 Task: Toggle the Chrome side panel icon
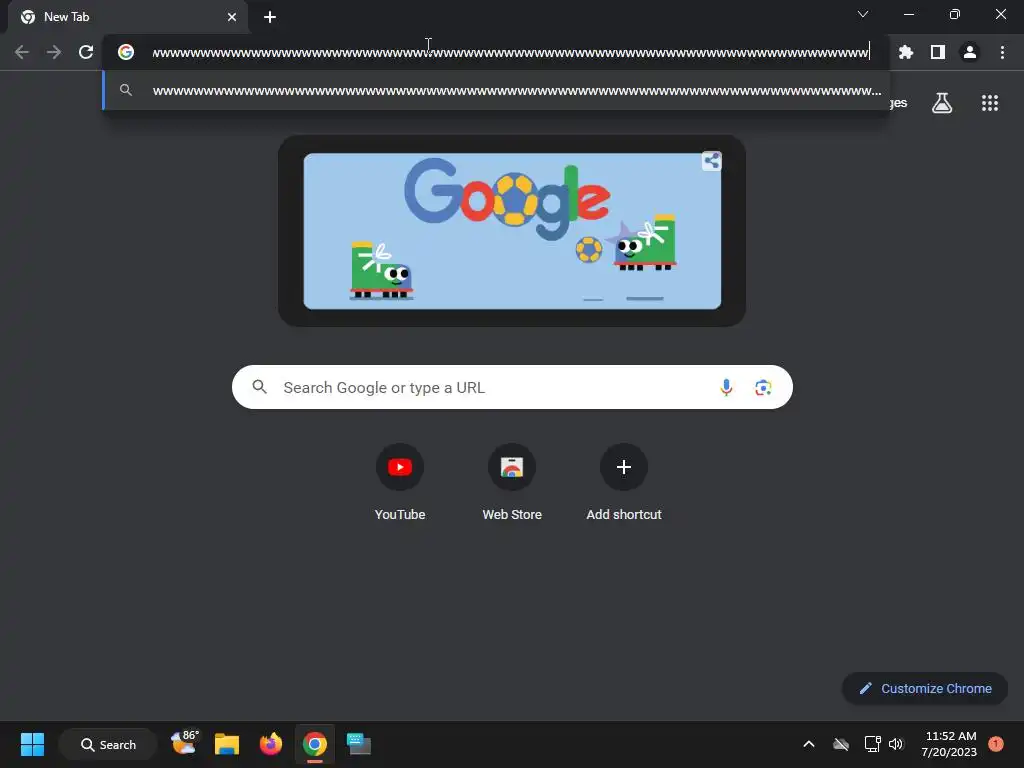click(x=938, y=52)
